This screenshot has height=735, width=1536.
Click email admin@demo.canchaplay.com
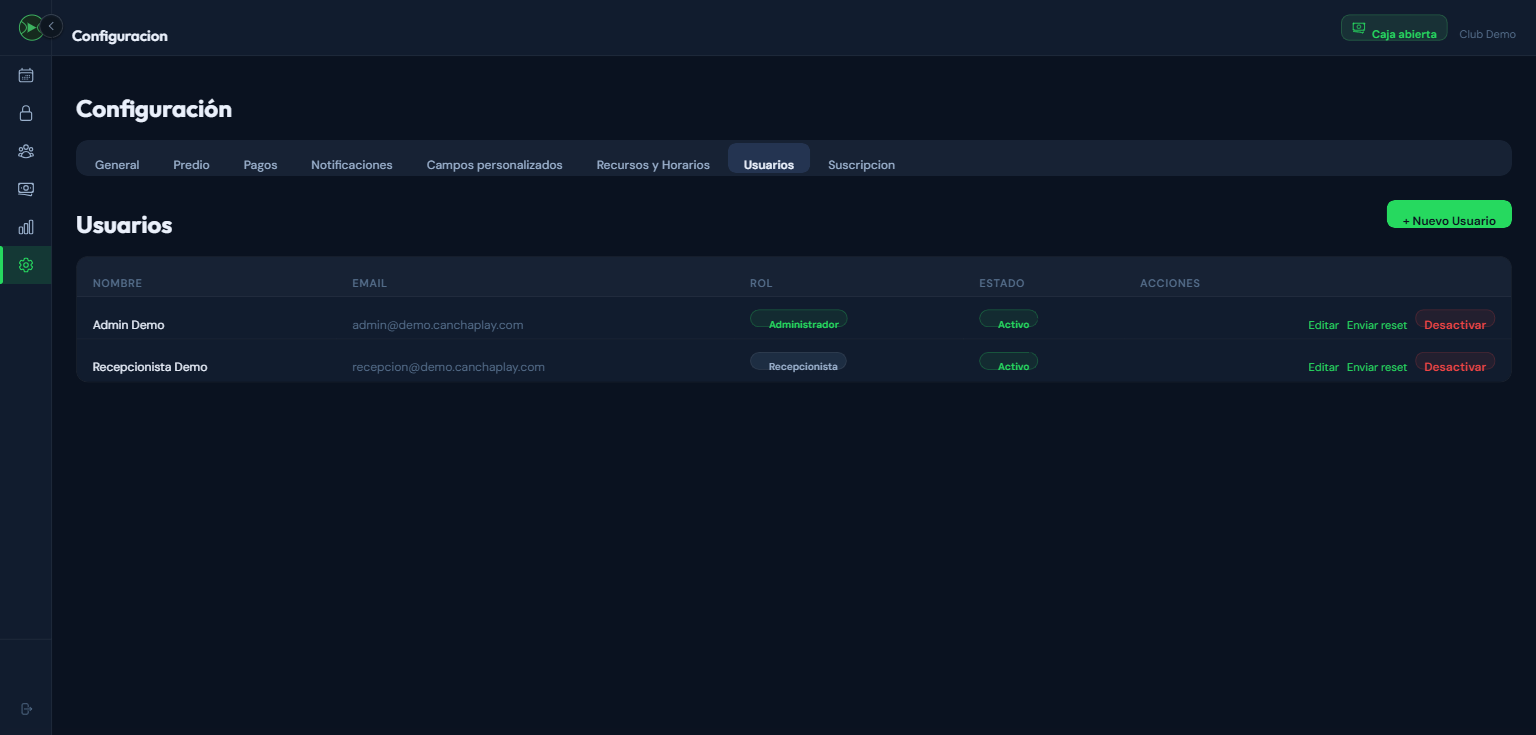point(438,325)
